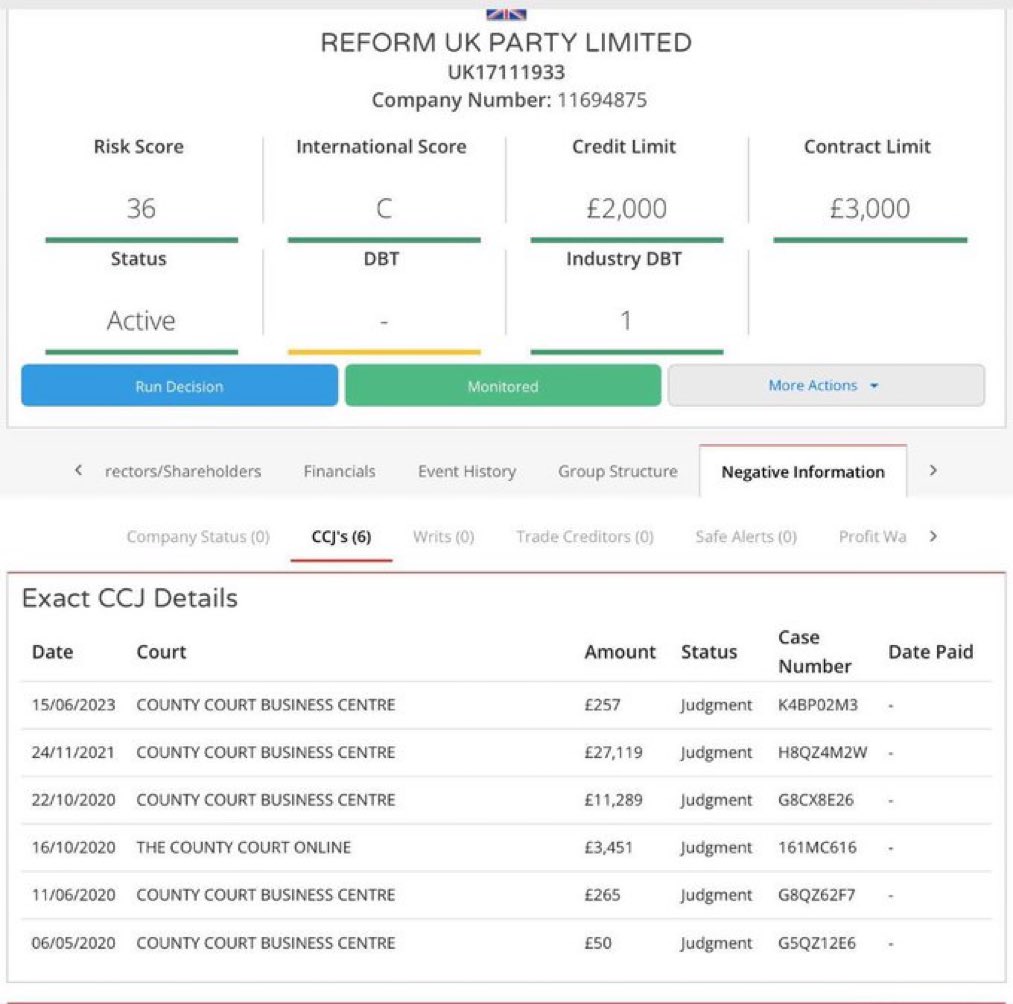The height and width of the screenshot is (1004, 1013).
Task: Click the Status column header in CCJ table
Action: pos(709,652)
